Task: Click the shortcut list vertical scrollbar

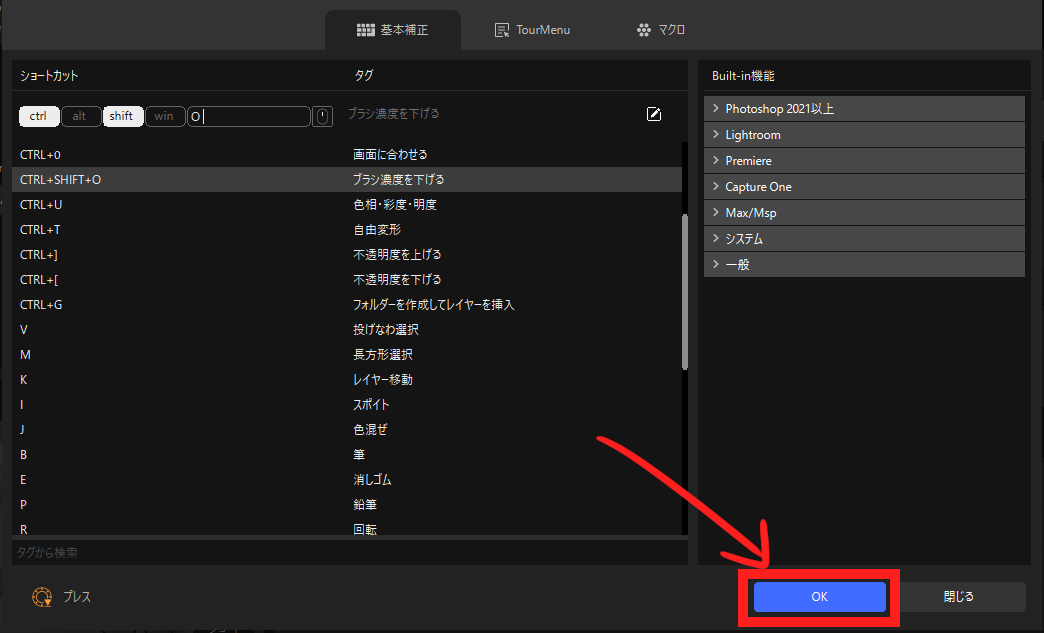Action: pyautogui.click(x=685, y=290)
